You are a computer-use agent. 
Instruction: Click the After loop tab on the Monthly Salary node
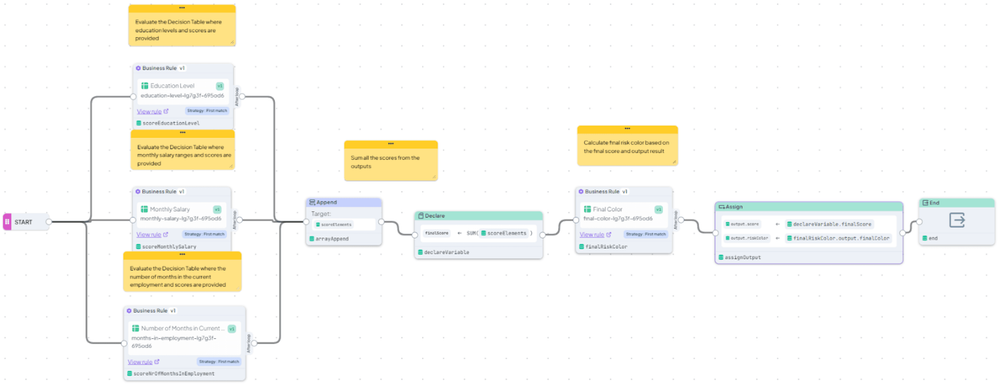(x=235, y=220)
